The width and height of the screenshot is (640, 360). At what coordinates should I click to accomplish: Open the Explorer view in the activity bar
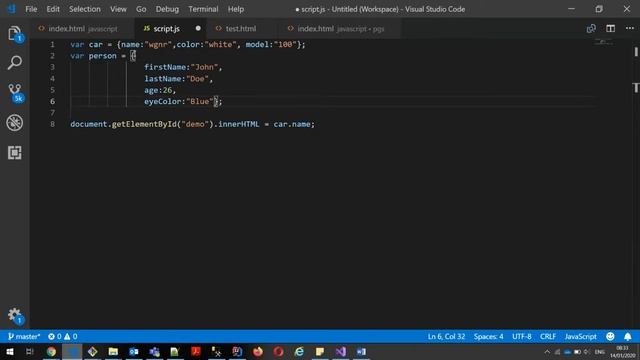pyautogui.click(x=15, y=34)
